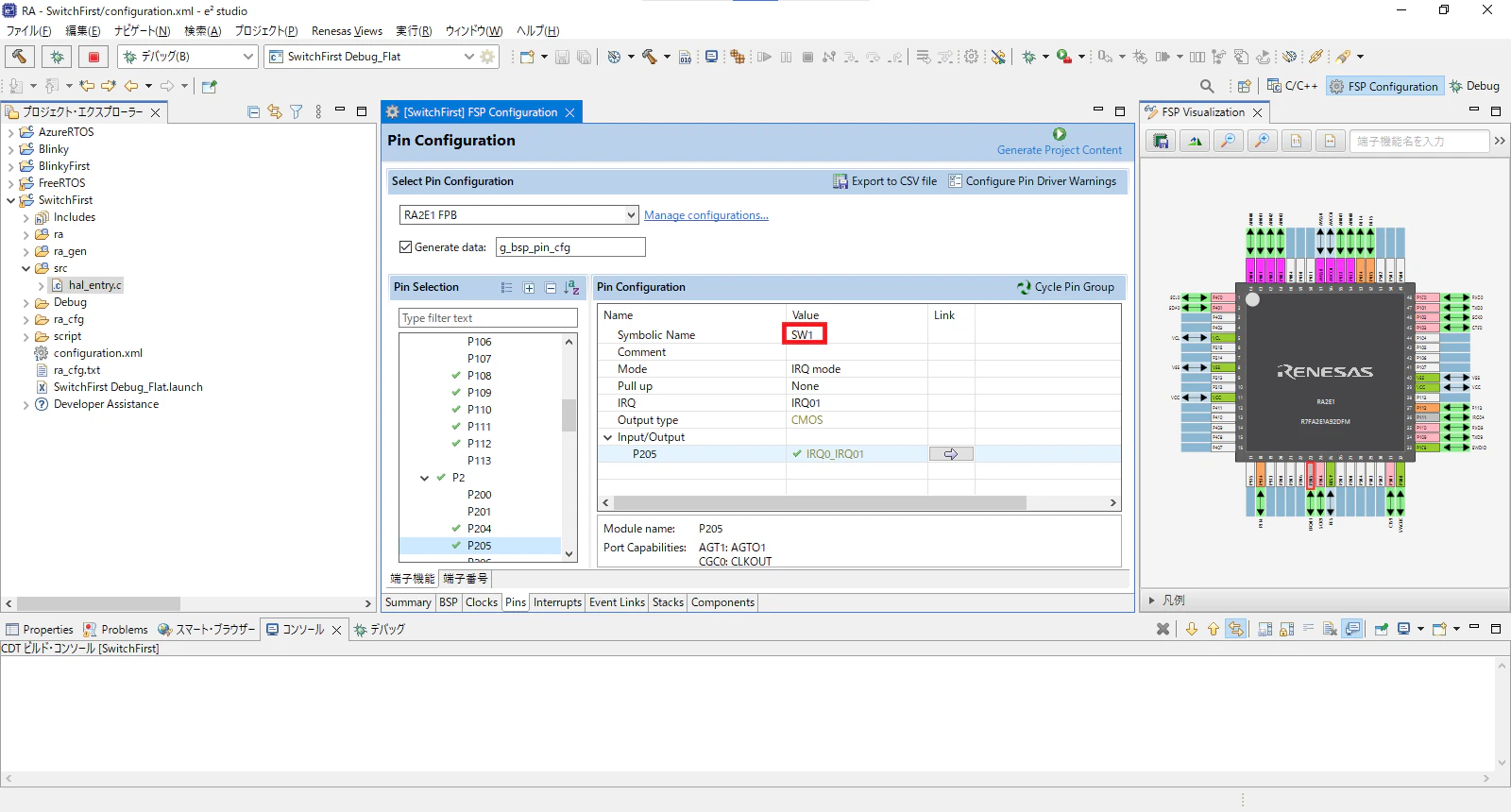Click Collapse All in Project Explorer
Screen dimensions: 1511x812
coord(253,111)
